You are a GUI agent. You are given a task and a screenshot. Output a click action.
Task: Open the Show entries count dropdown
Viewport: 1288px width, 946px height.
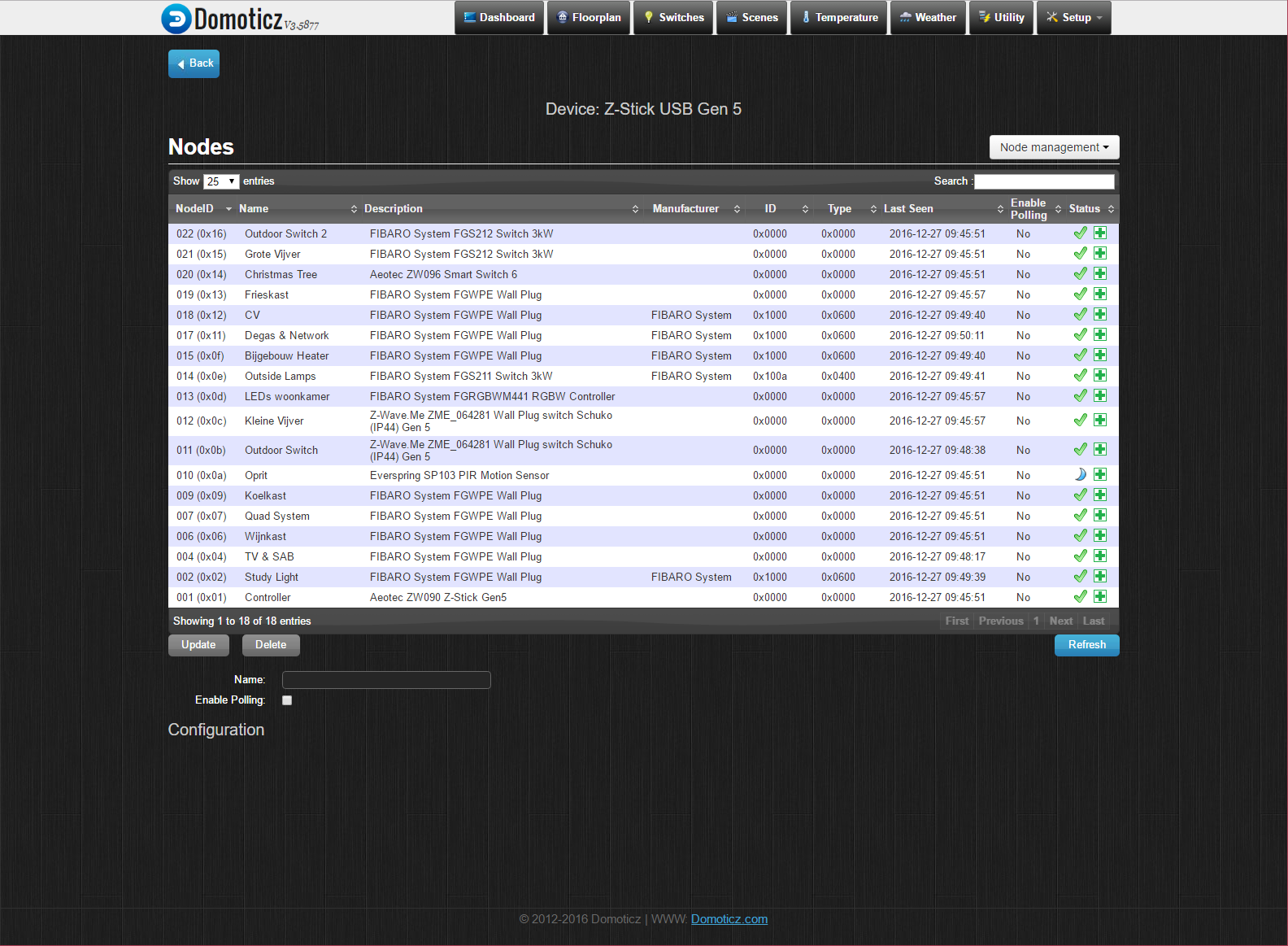[221, 181]
